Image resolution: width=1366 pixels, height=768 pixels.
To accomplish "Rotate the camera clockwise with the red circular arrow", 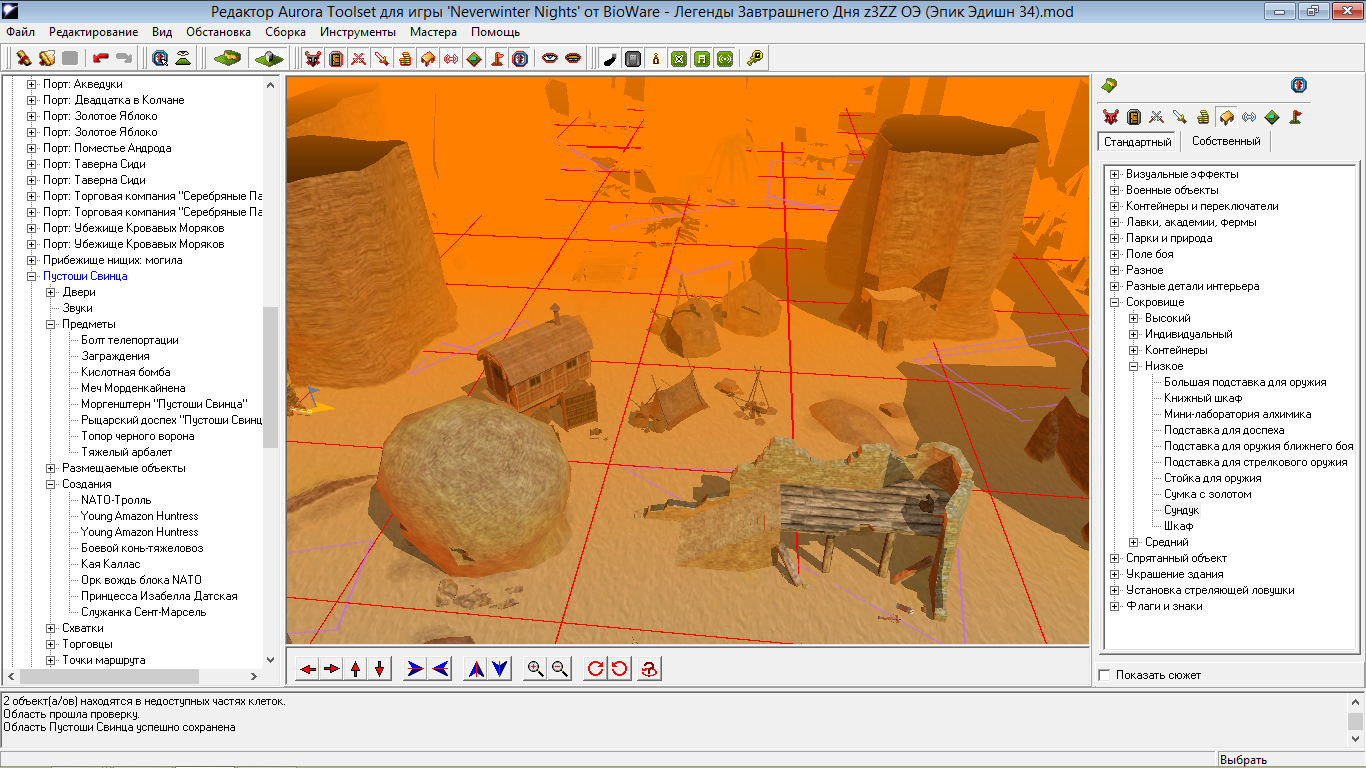I will [596, 669].
